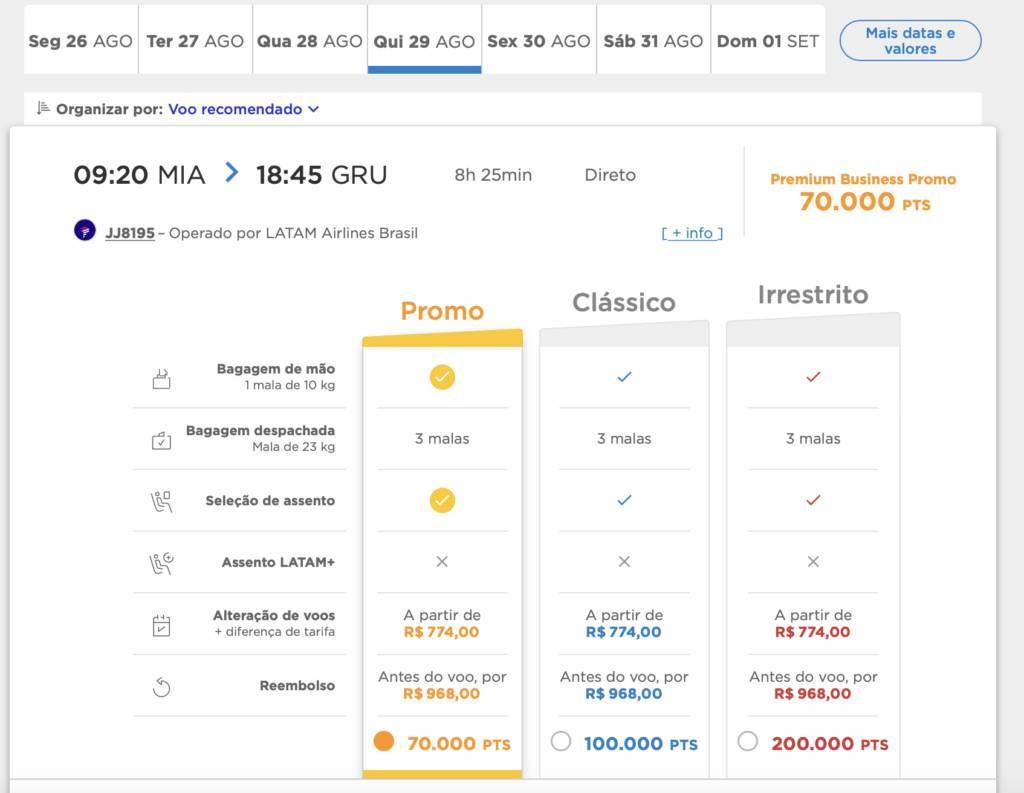Image resolution: width=1024 pixels, height=793 pixels.
Task: Click the yellow checkmark for Promo hand baggage
Action: (x=442, y=377)
